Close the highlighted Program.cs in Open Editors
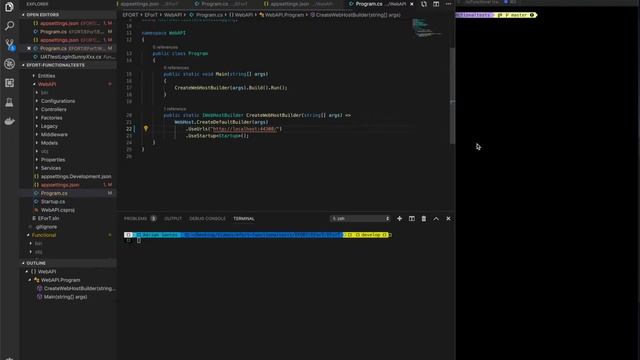This screenshot has height=360, width=640. pyautogui.click(x=29, y=48)
